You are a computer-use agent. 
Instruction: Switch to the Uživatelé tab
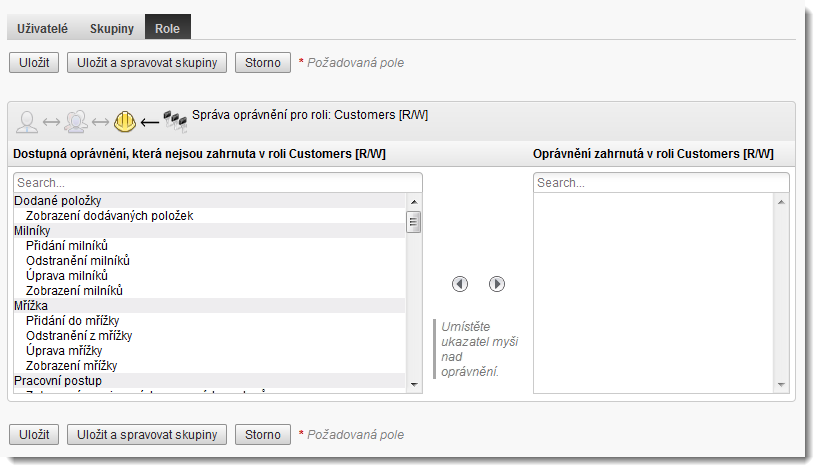tap(42, 28)
